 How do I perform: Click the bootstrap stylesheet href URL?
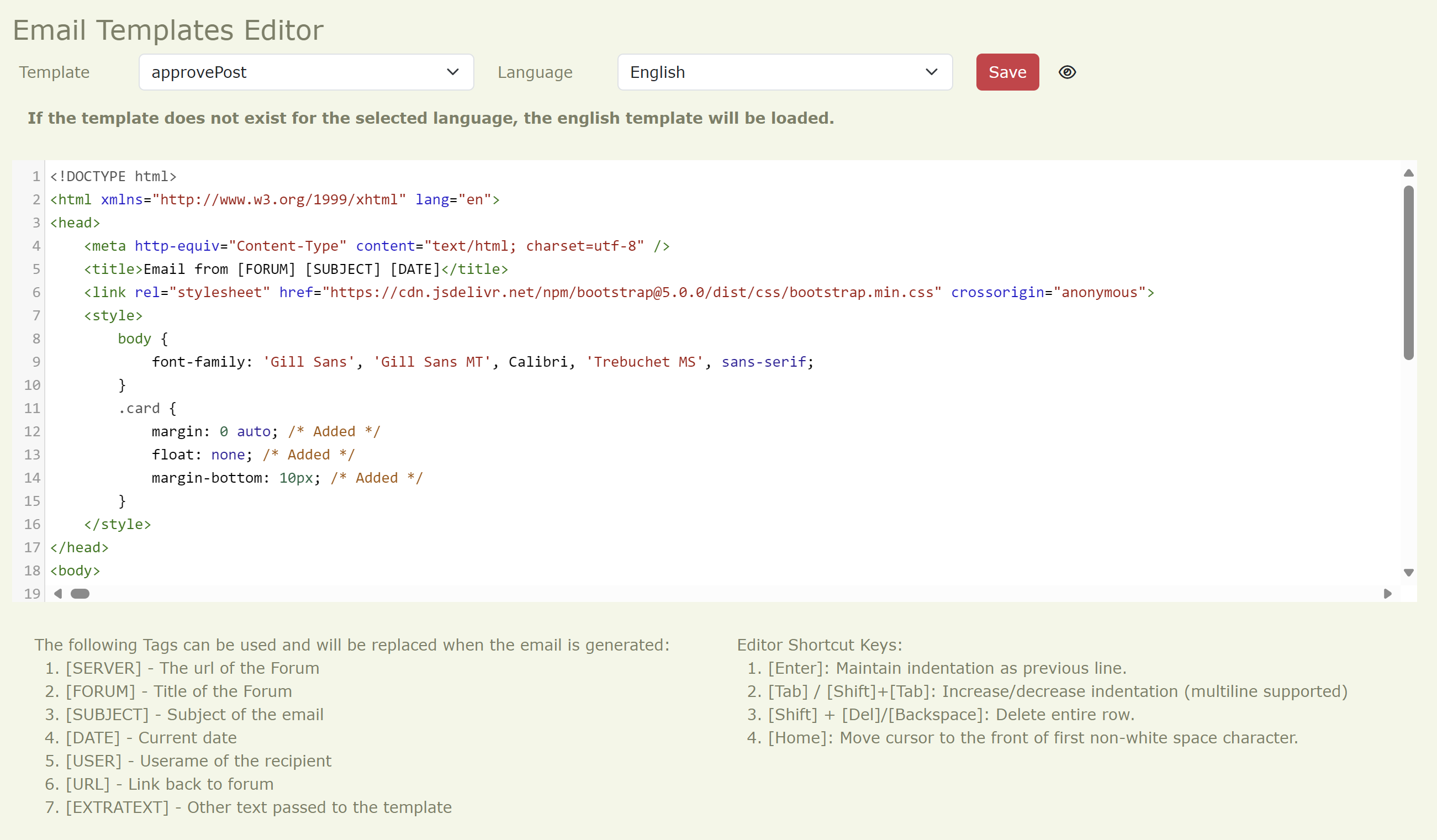(631, 293)
